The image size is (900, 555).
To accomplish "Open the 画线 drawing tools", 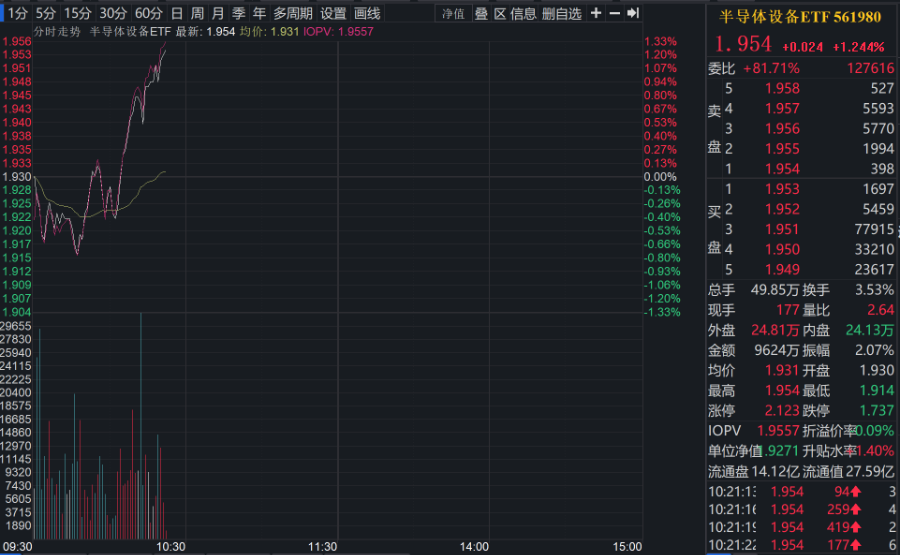I will click(x=368, y=13).
